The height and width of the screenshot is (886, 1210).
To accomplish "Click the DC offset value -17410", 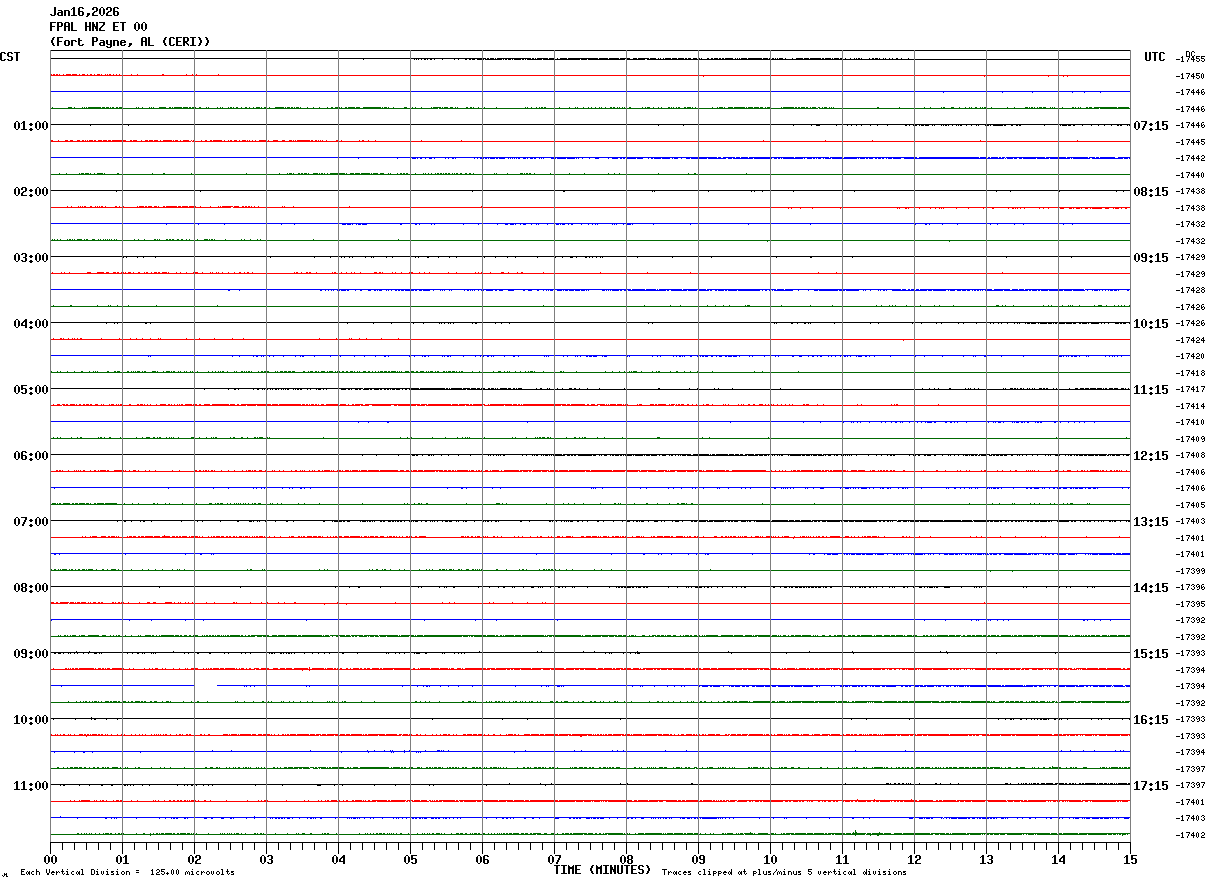I will [1190, 422].
